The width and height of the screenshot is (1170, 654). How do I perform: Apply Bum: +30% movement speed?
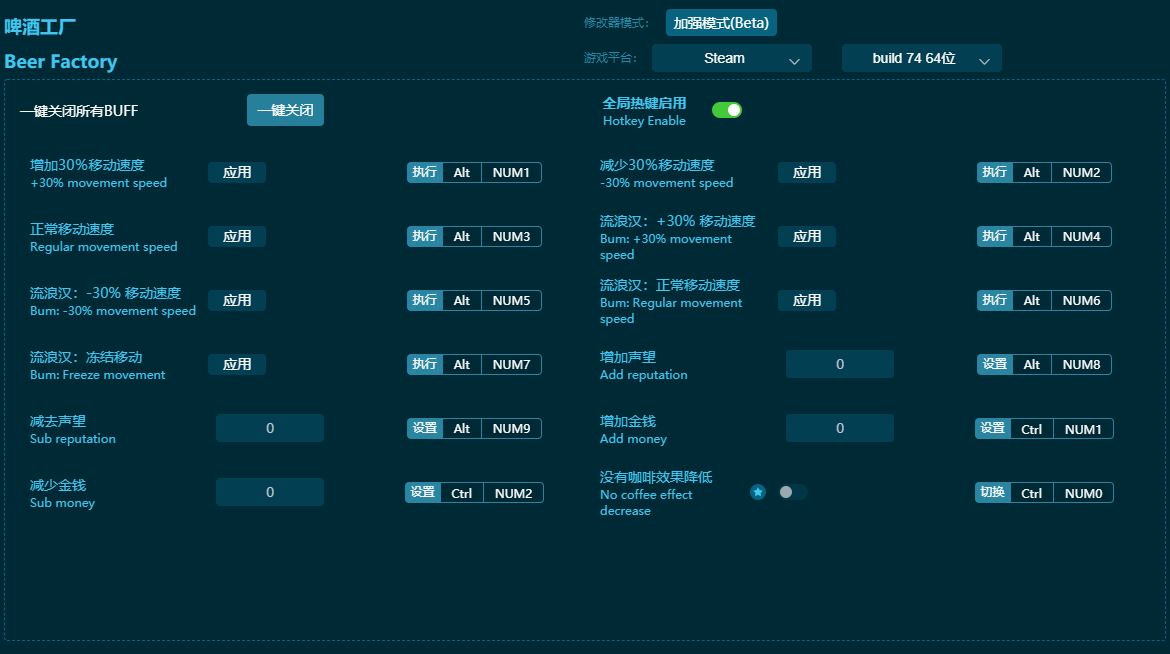(807, 236)
